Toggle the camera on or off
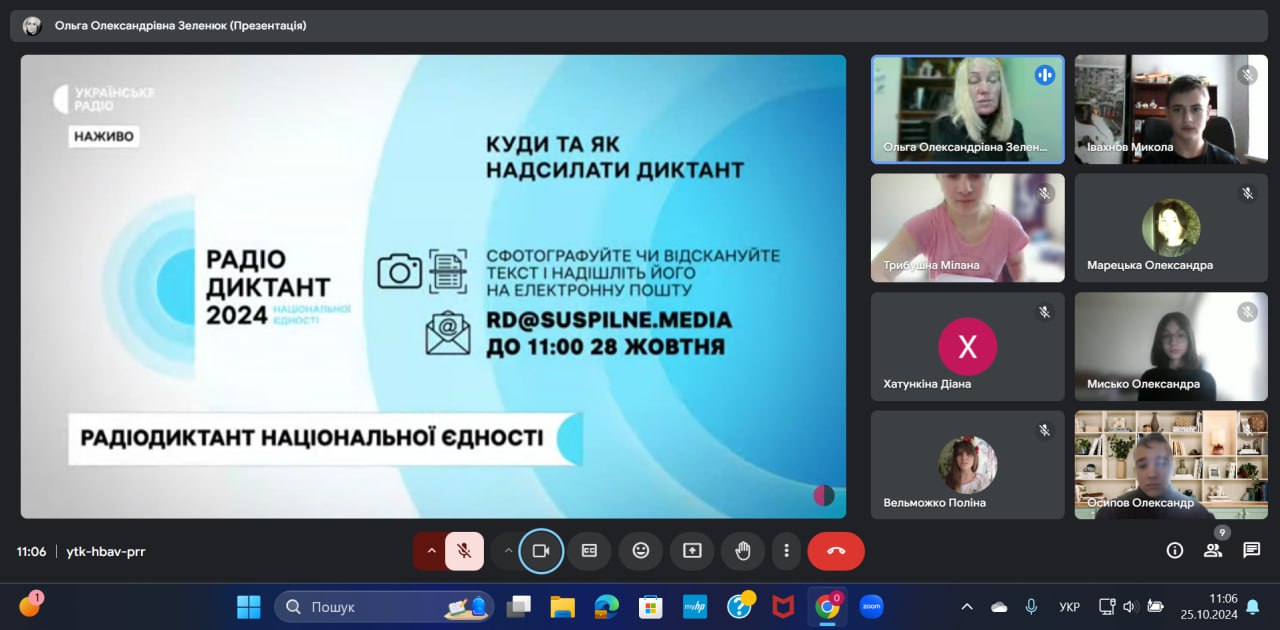1280x630 pixels. [x=541, y=551]
